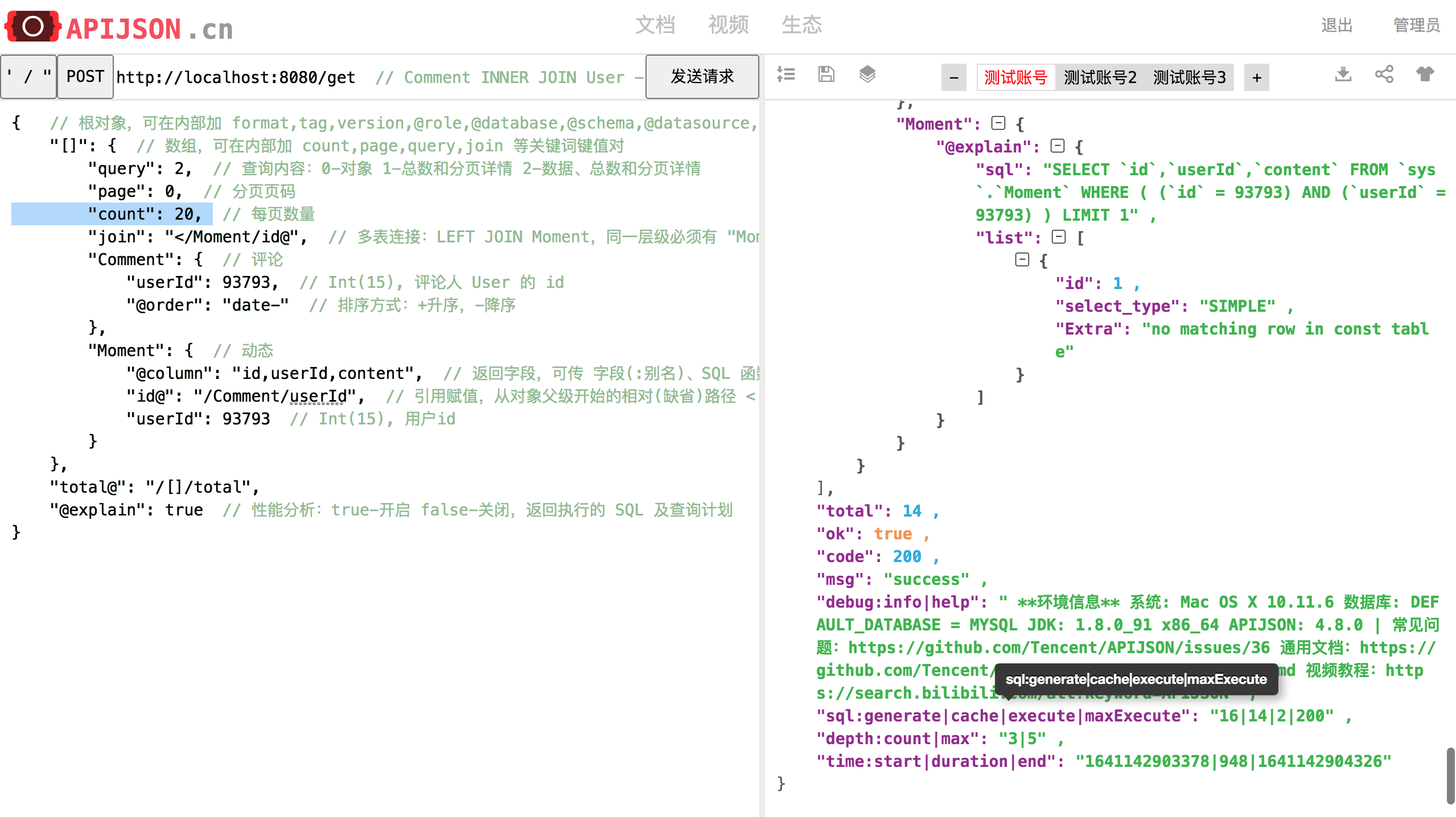
Task: Click the share icon
Action: [1384, 74]
